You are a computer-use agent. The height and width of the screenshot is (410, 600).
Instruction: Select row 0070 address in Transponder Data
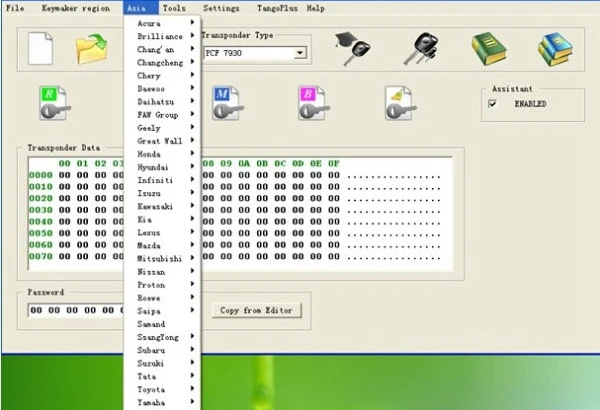pos(41,256)
